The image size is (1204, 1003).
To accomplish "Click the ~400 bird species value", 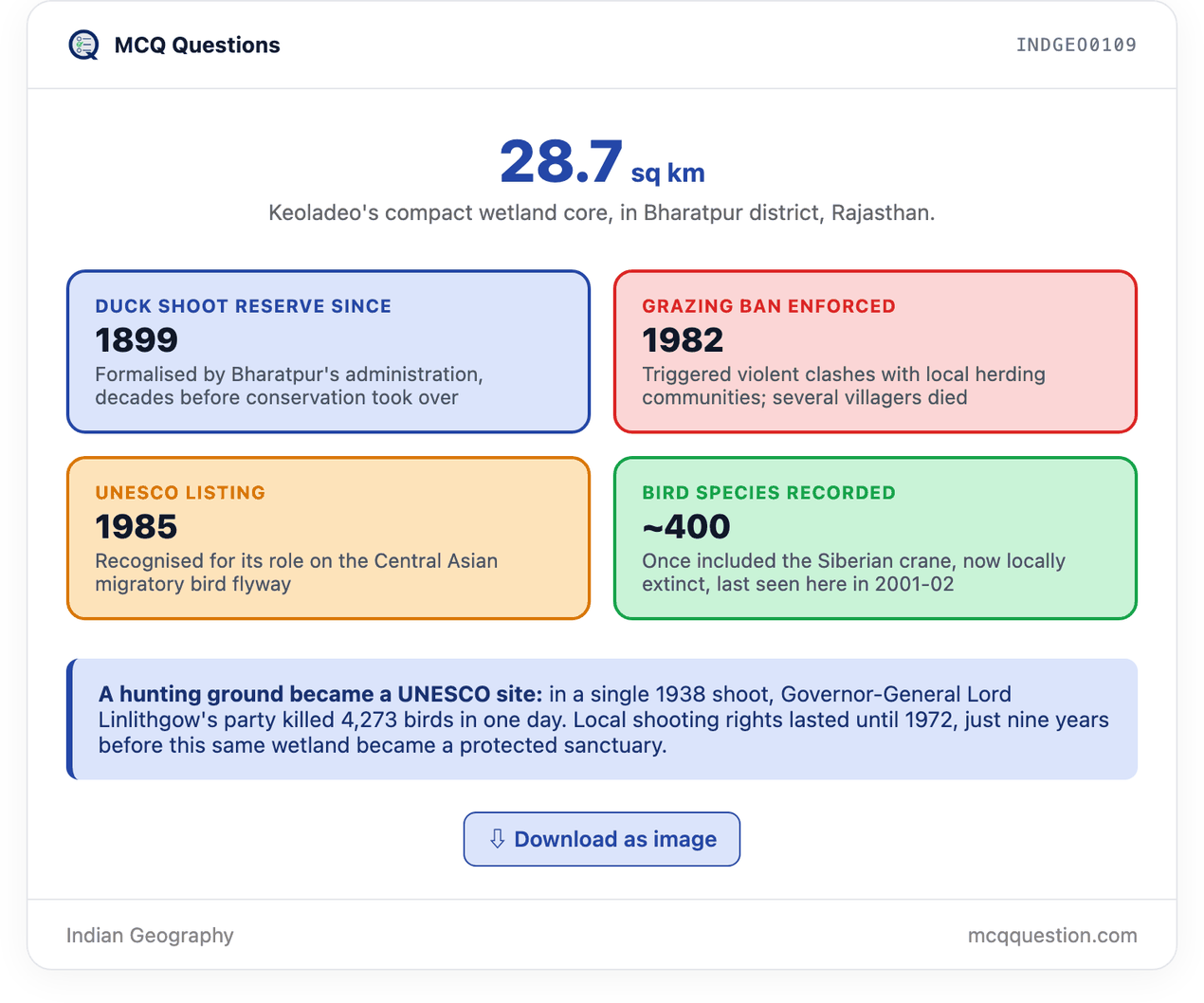I will (686, 526).
